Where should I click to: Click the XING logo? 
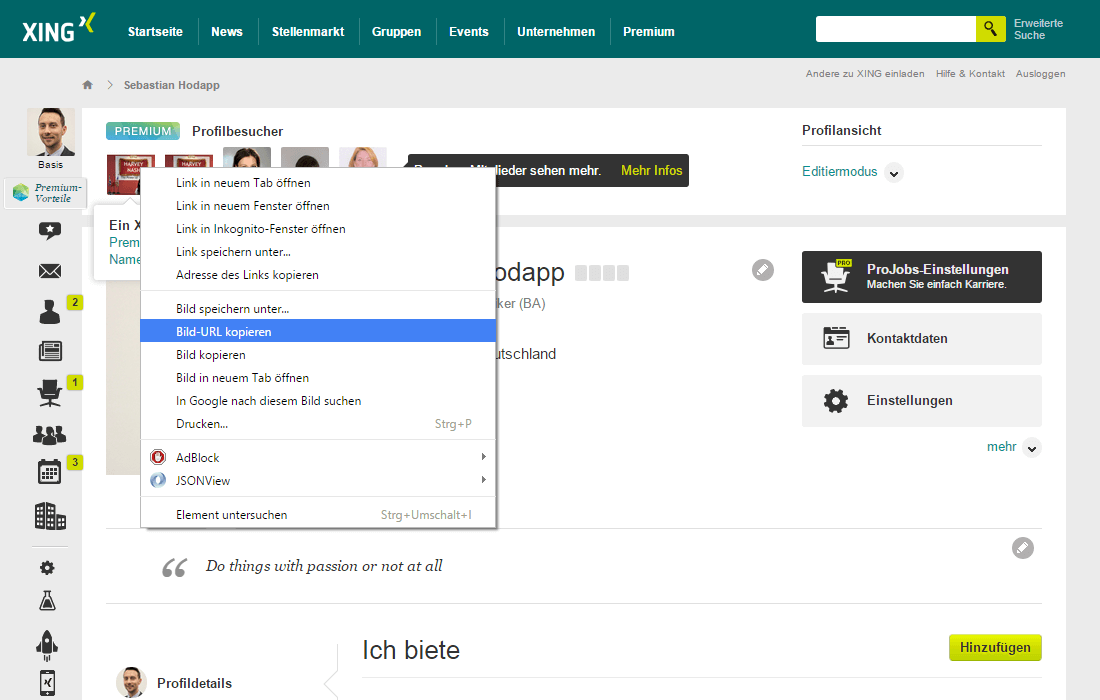(x=58, y=29)
